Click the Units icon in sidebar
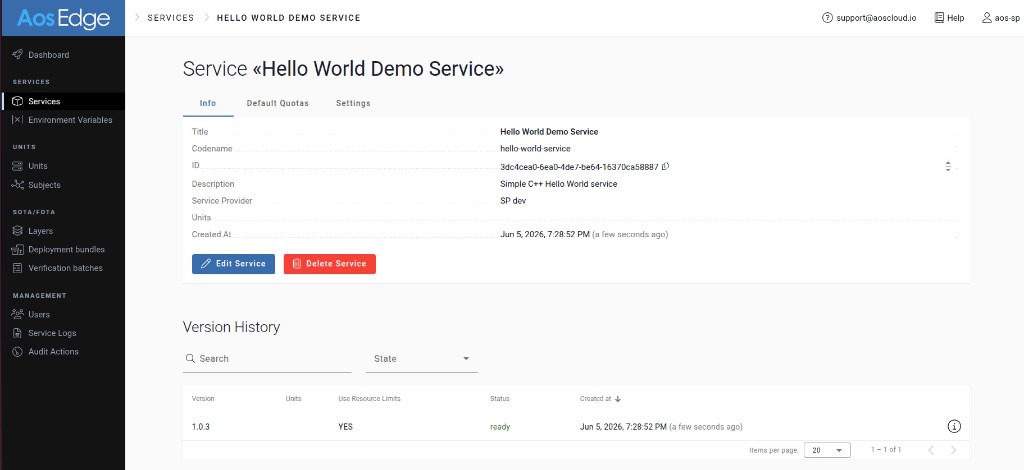 point(18,166)
